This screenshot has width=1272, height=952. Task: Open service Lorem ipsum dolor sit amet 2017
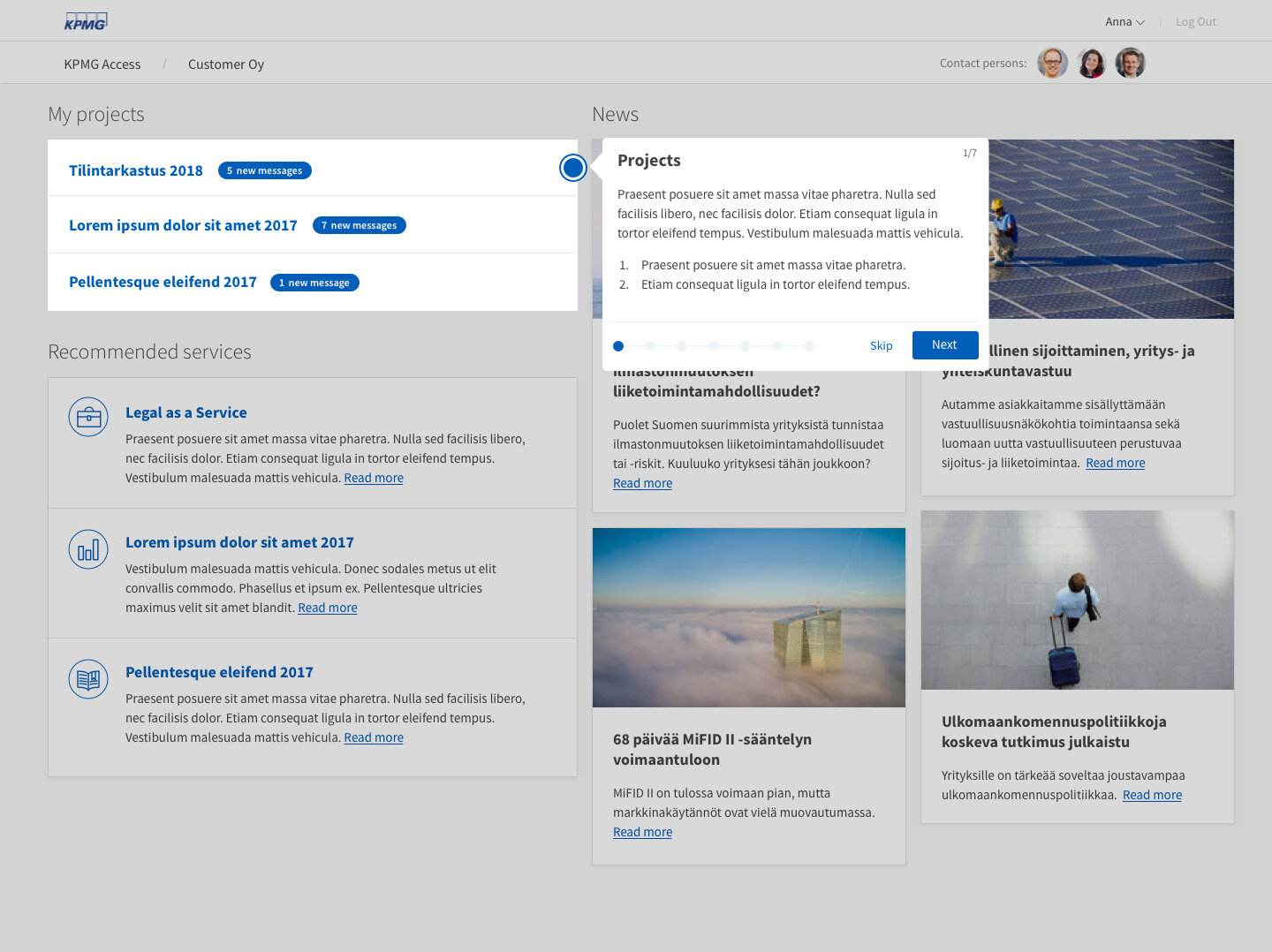(x=239, y=542)
